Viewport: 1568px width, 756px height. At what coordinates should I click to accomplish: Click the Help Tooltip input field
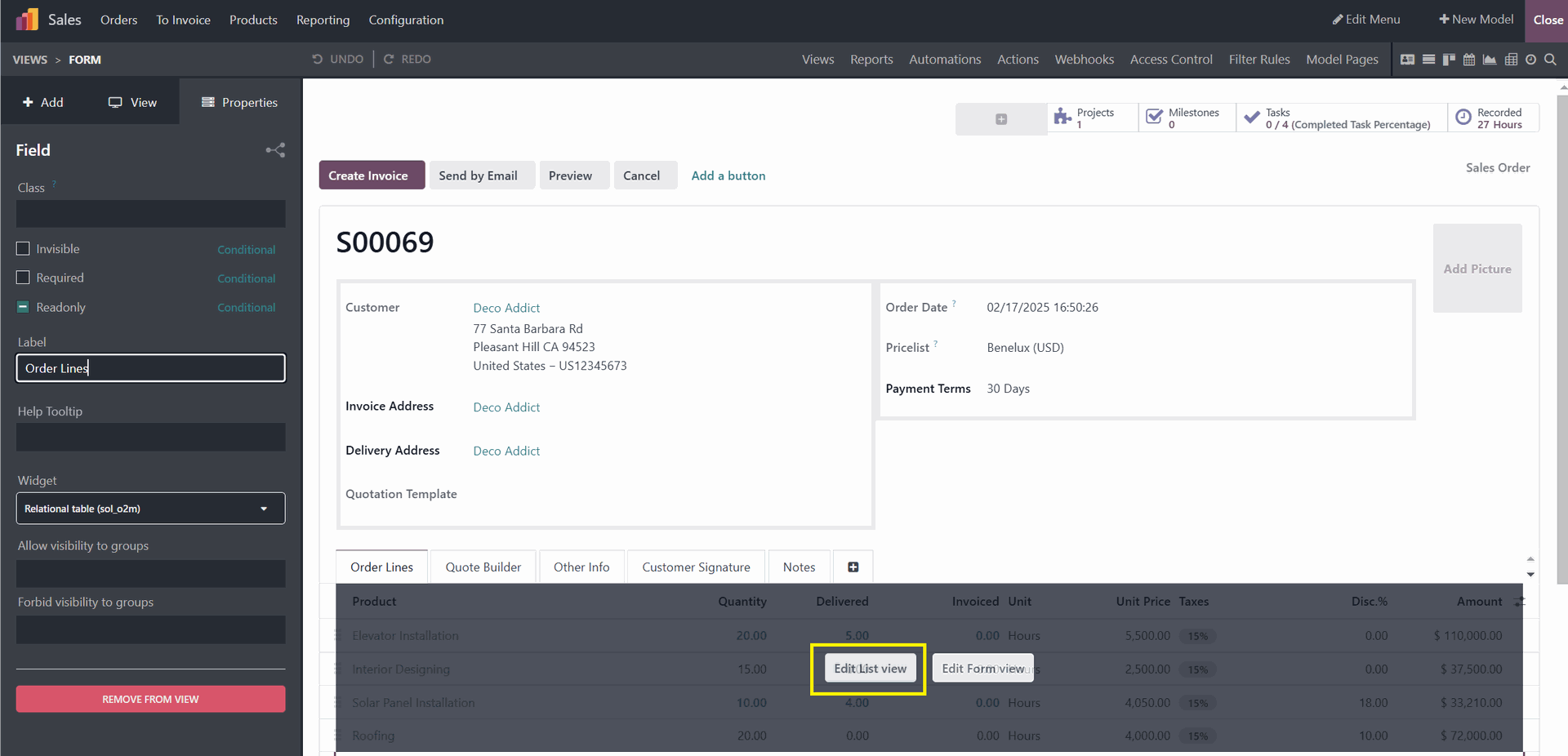click(150, 437)
